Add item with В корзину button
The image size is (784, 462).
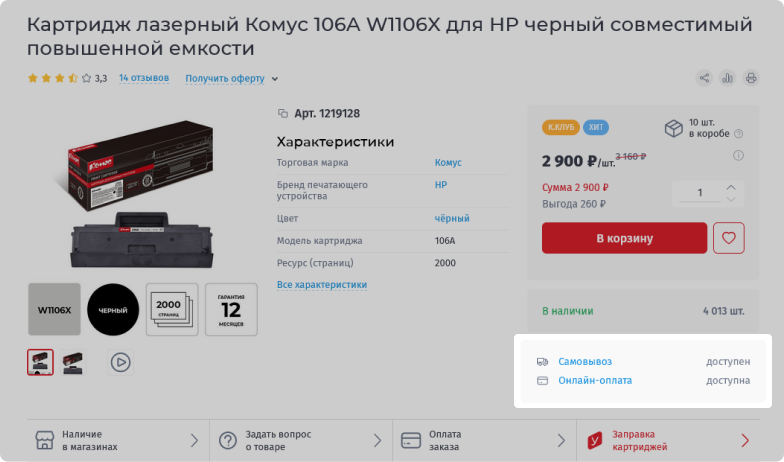pos(624,238)
